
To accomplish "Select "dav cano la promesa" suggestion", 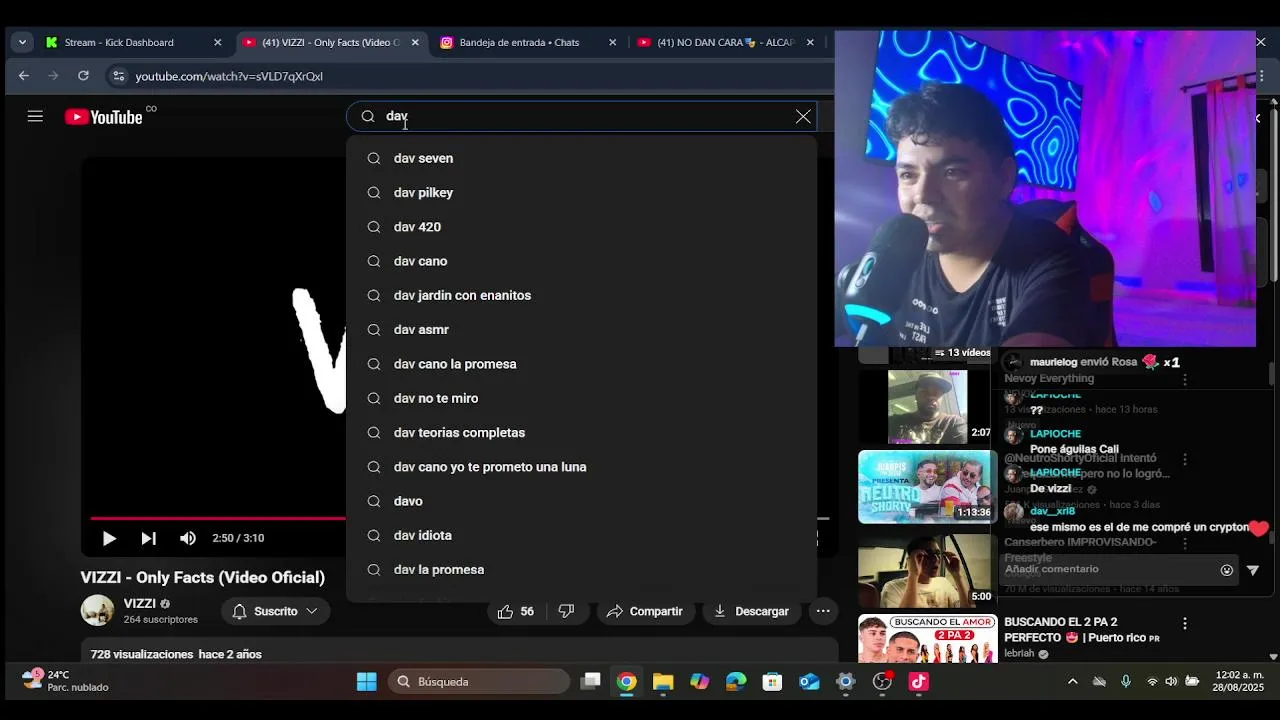I will coord(581,364).
